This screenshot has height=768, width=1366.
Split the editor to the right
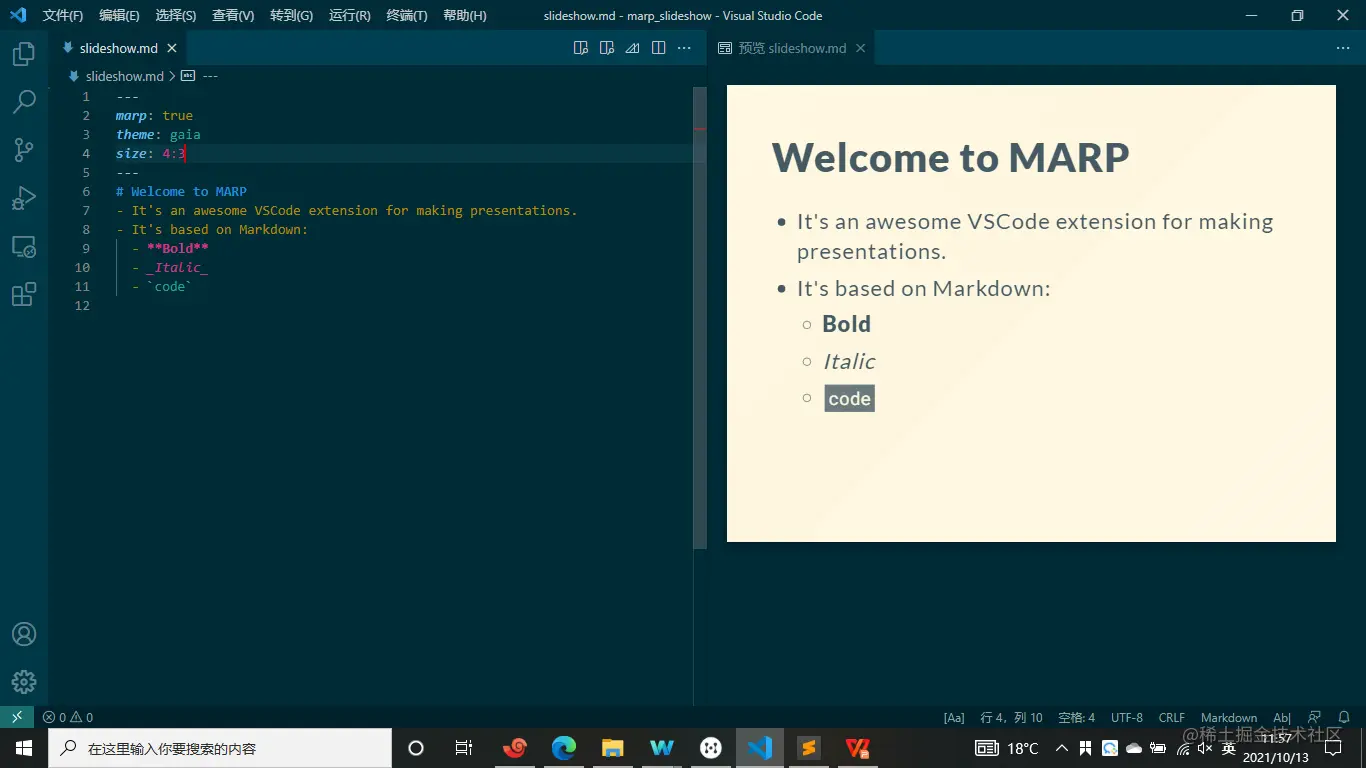pos(659,48)
